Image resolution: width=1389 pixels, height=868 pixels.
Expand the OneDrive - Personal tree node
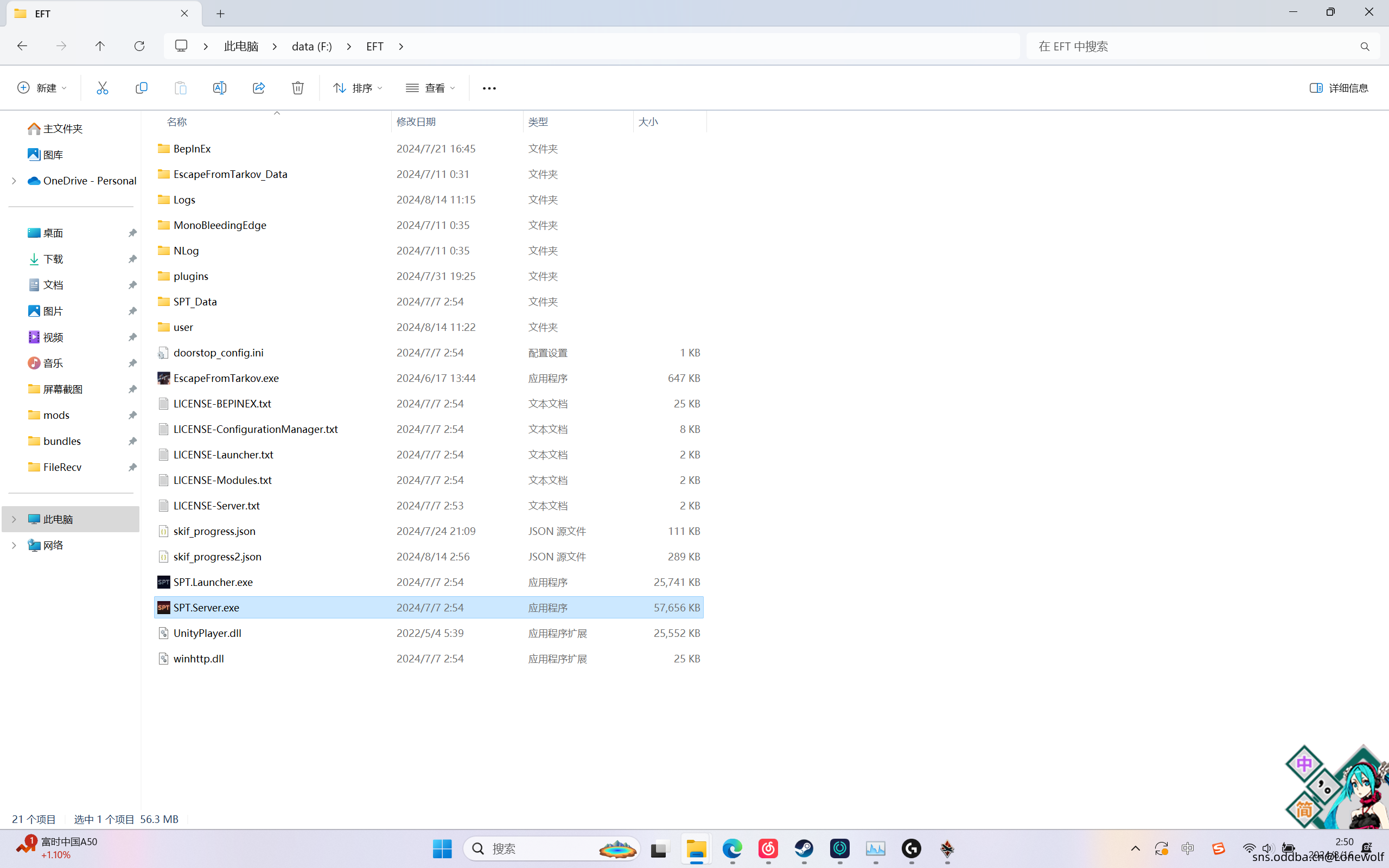pos(14,181)
